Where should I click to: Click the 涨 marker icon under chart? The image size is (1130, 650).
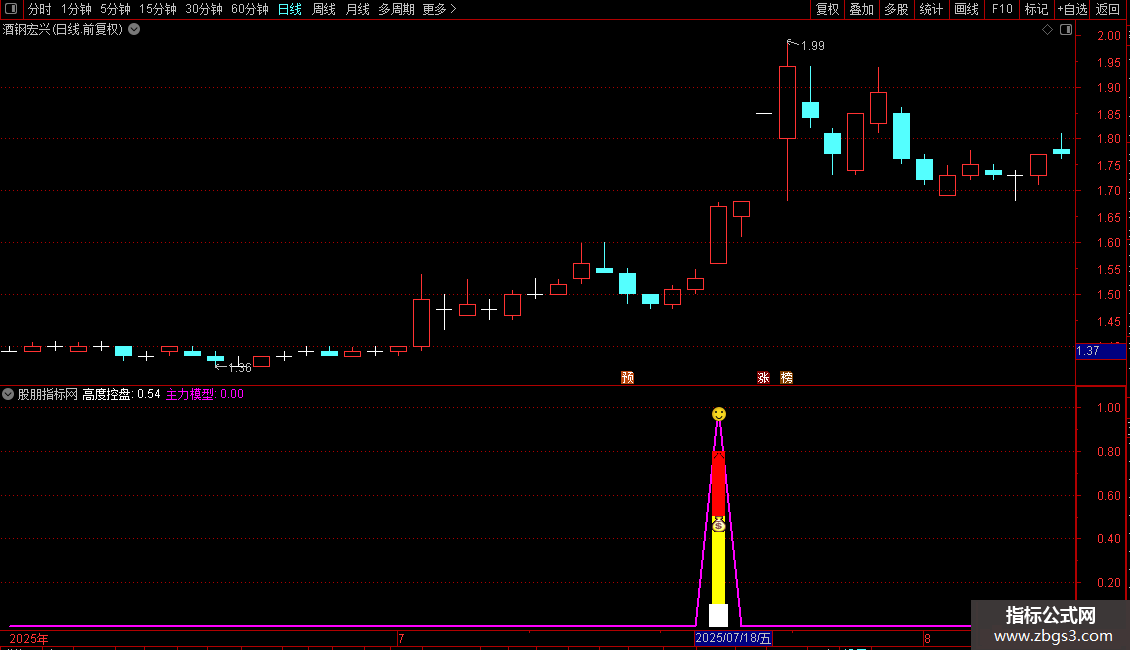pos(763,378)
